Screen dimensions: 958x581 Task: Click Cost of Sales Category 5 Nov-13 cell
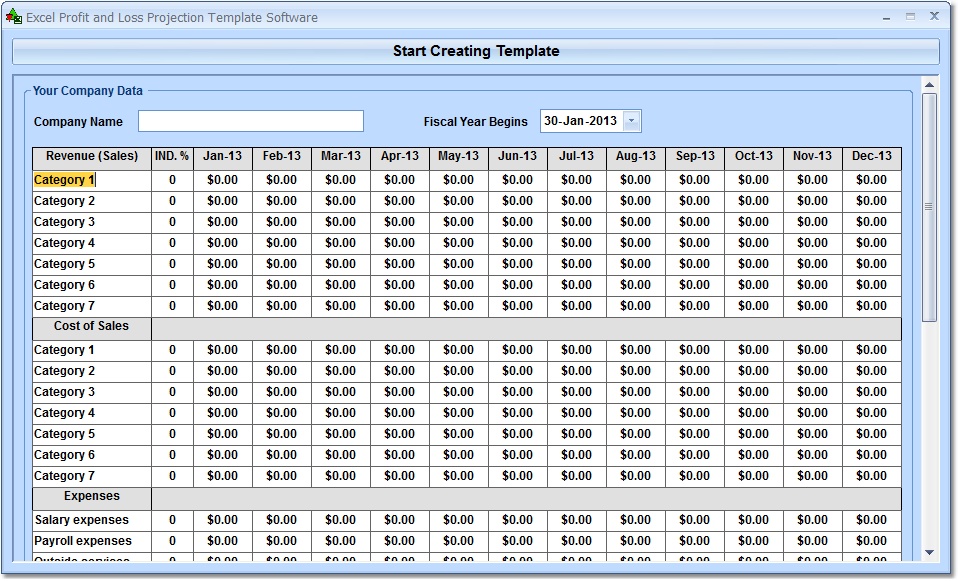813,434
